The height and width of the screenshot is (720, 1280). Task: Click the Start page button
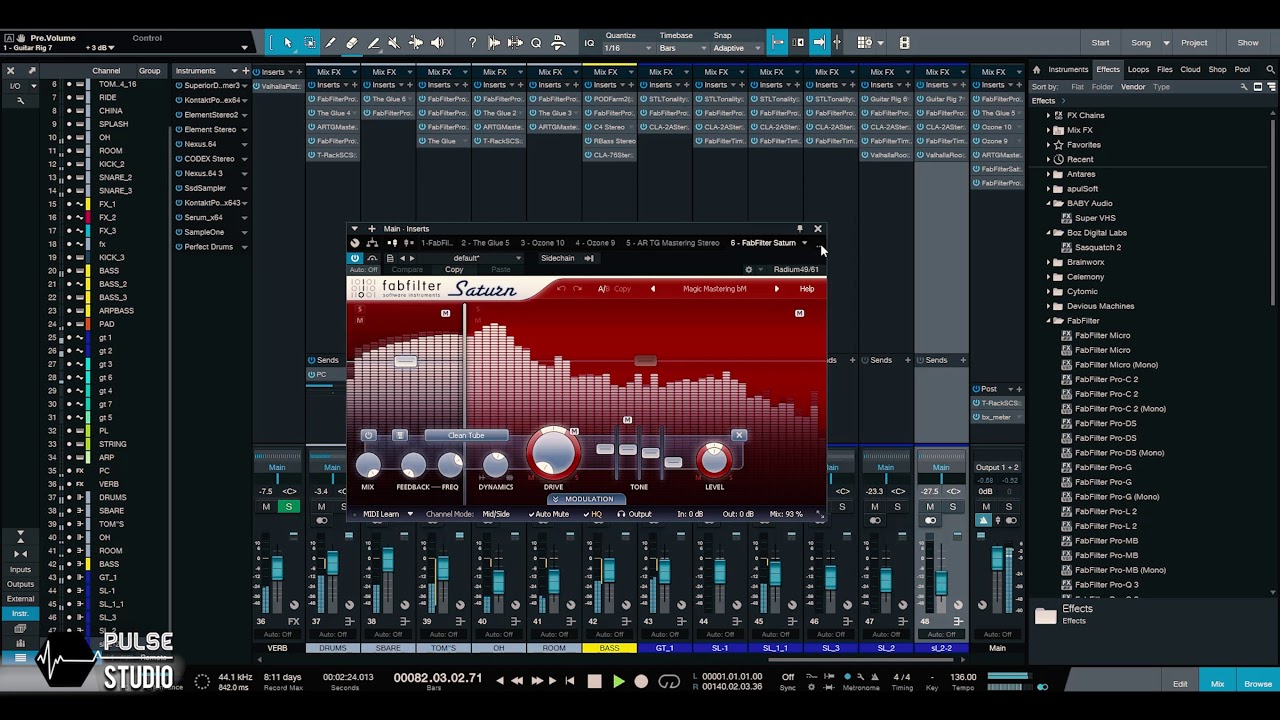(x=1100, y=43)
